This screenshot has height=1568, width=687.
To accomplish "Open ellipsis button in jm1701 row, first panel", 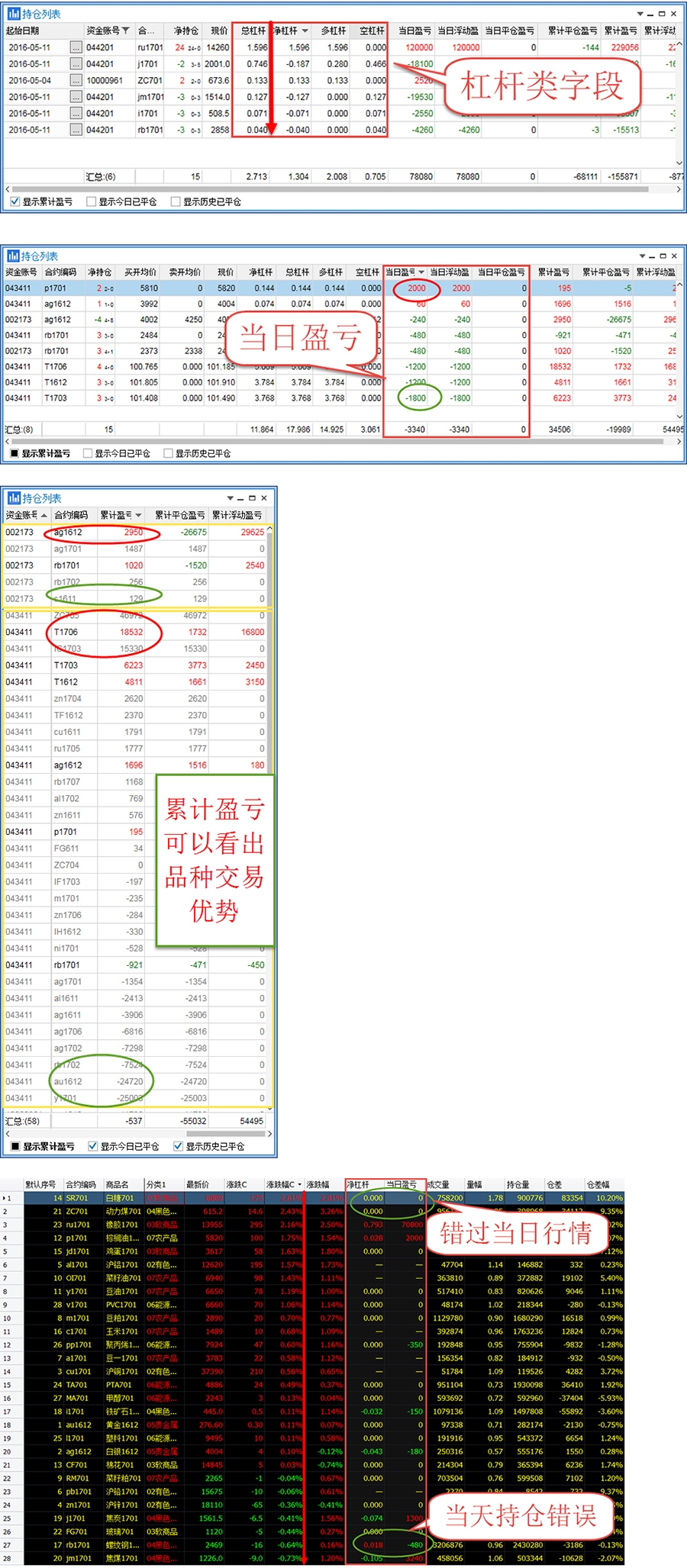I will (76, 97).
